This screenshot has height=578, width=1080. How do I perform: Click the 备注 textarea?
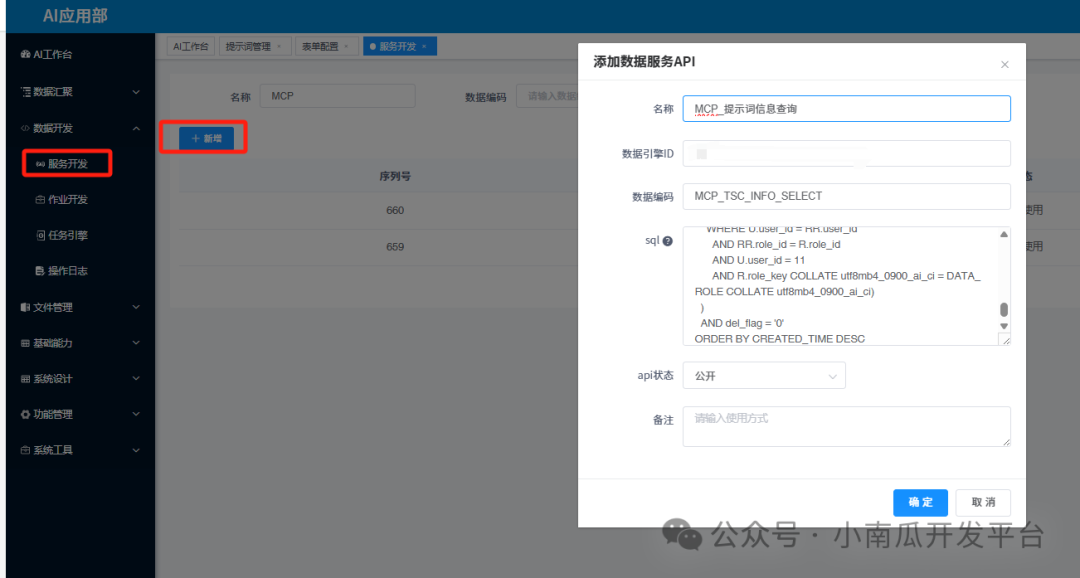coord(847,426)
